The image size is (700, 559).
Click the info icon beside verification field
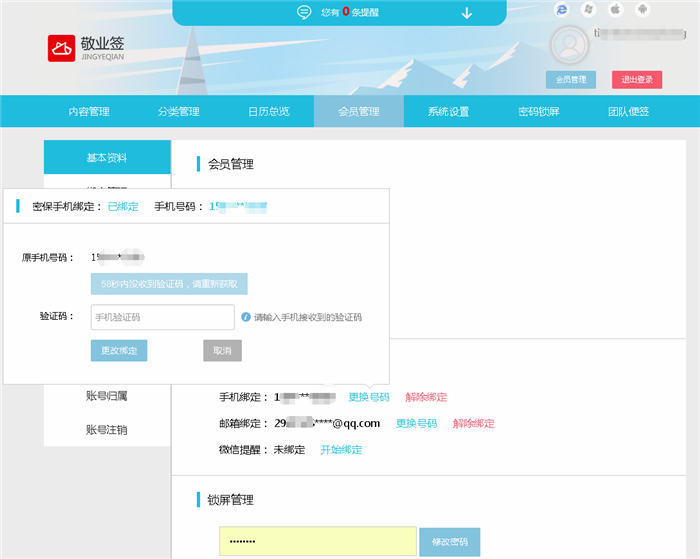click(x=245, y=317)
